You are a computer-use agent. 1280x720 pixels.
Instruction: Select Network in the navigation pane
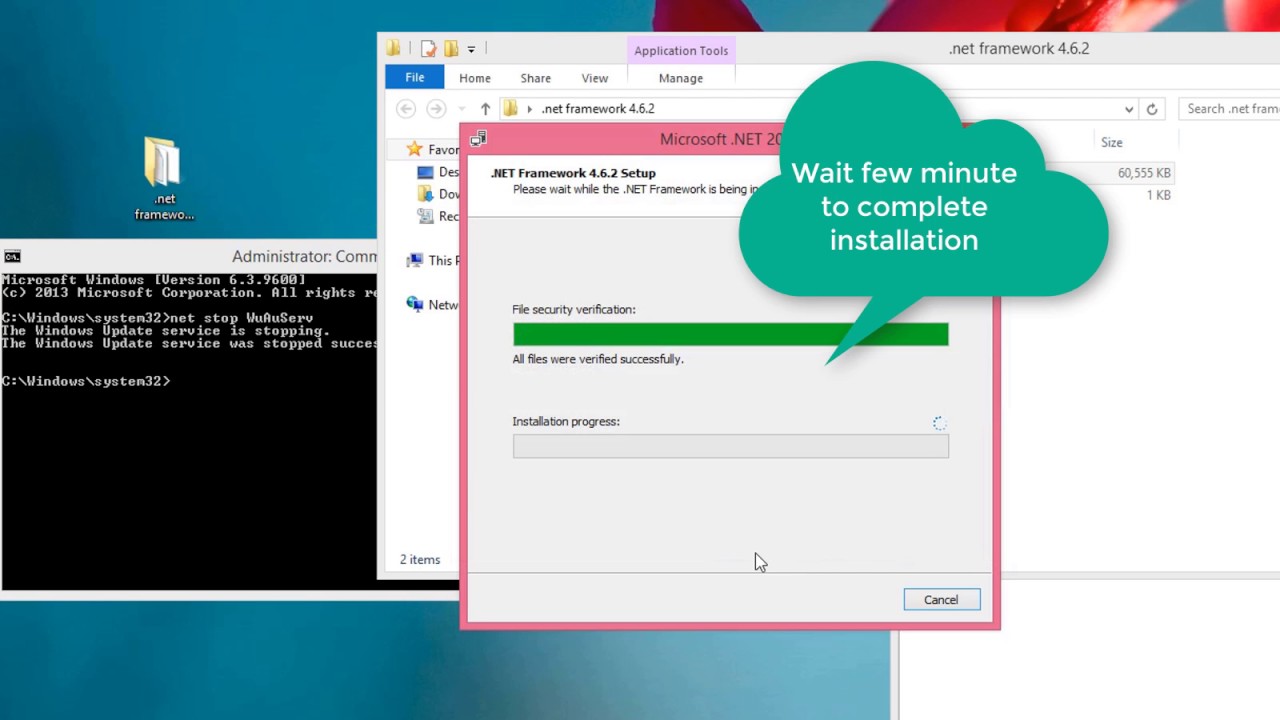(x=432, y=305)
